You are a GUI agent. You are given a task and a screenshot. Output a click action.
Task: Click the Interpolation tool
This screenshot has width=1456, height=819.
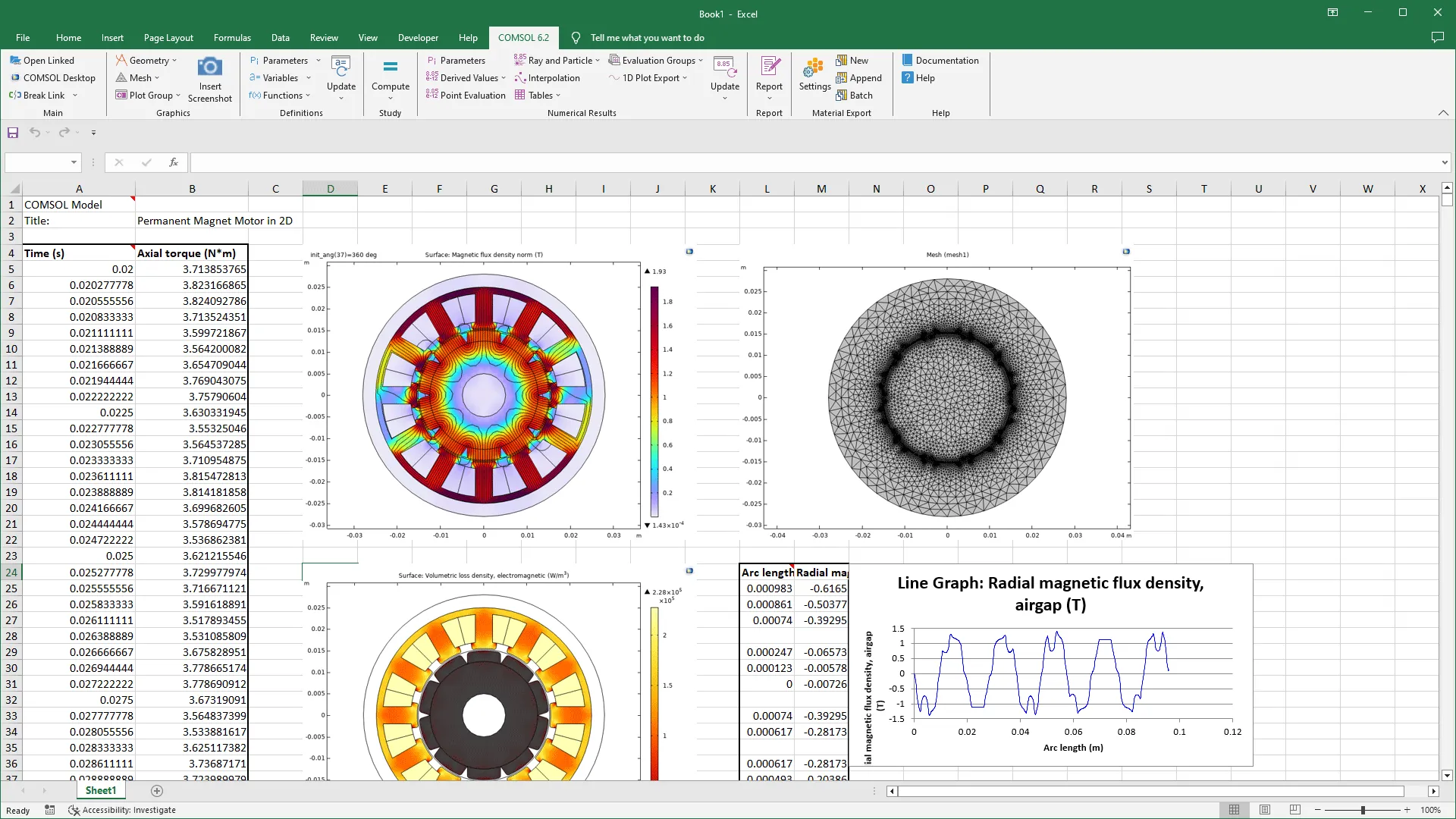[x=547, y=78]
